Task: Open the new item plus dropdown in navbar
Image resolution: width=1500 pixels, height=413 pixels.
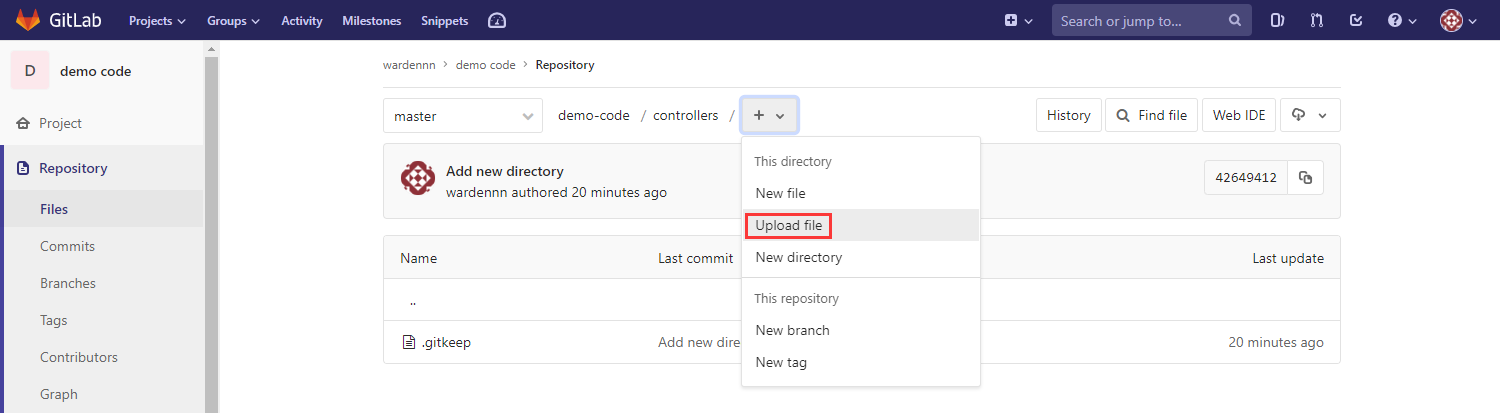Action: (x=1018, y=20)
